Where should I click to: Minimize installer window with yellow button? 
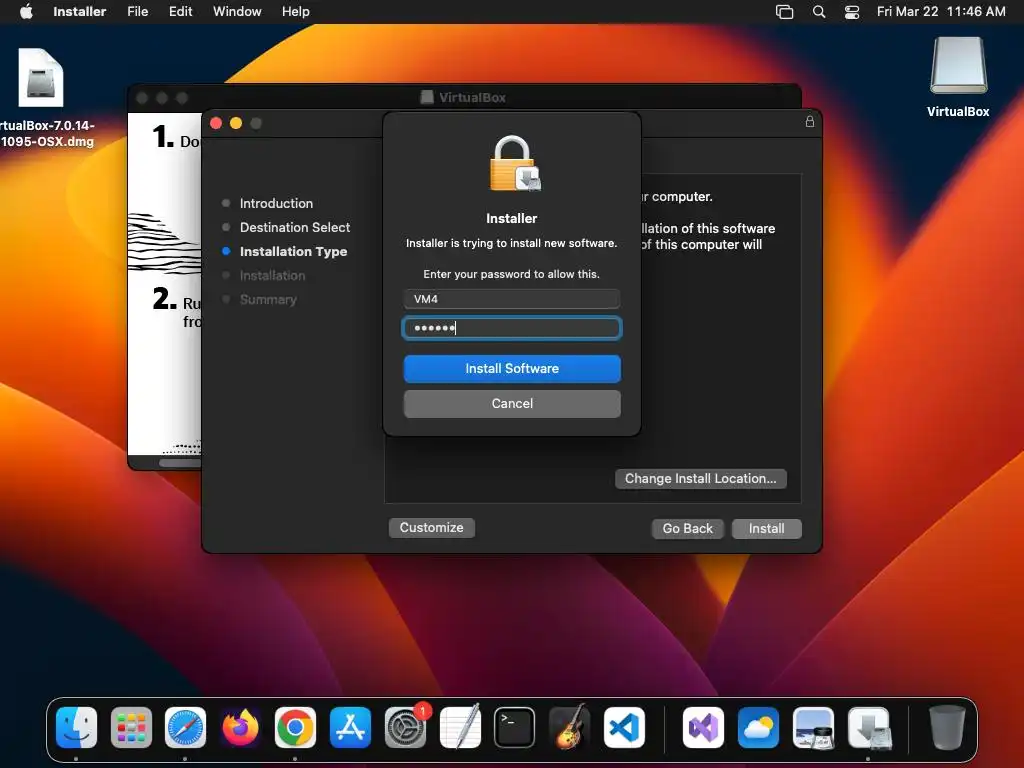(236, 123)
